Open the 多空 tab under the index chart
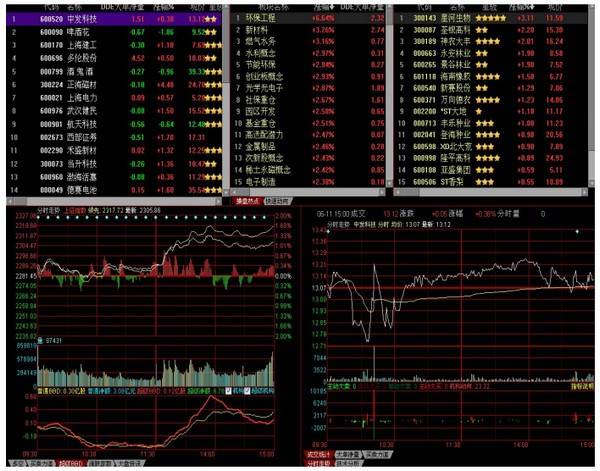This screenshot has width=600, height=471. click(17, 463)
